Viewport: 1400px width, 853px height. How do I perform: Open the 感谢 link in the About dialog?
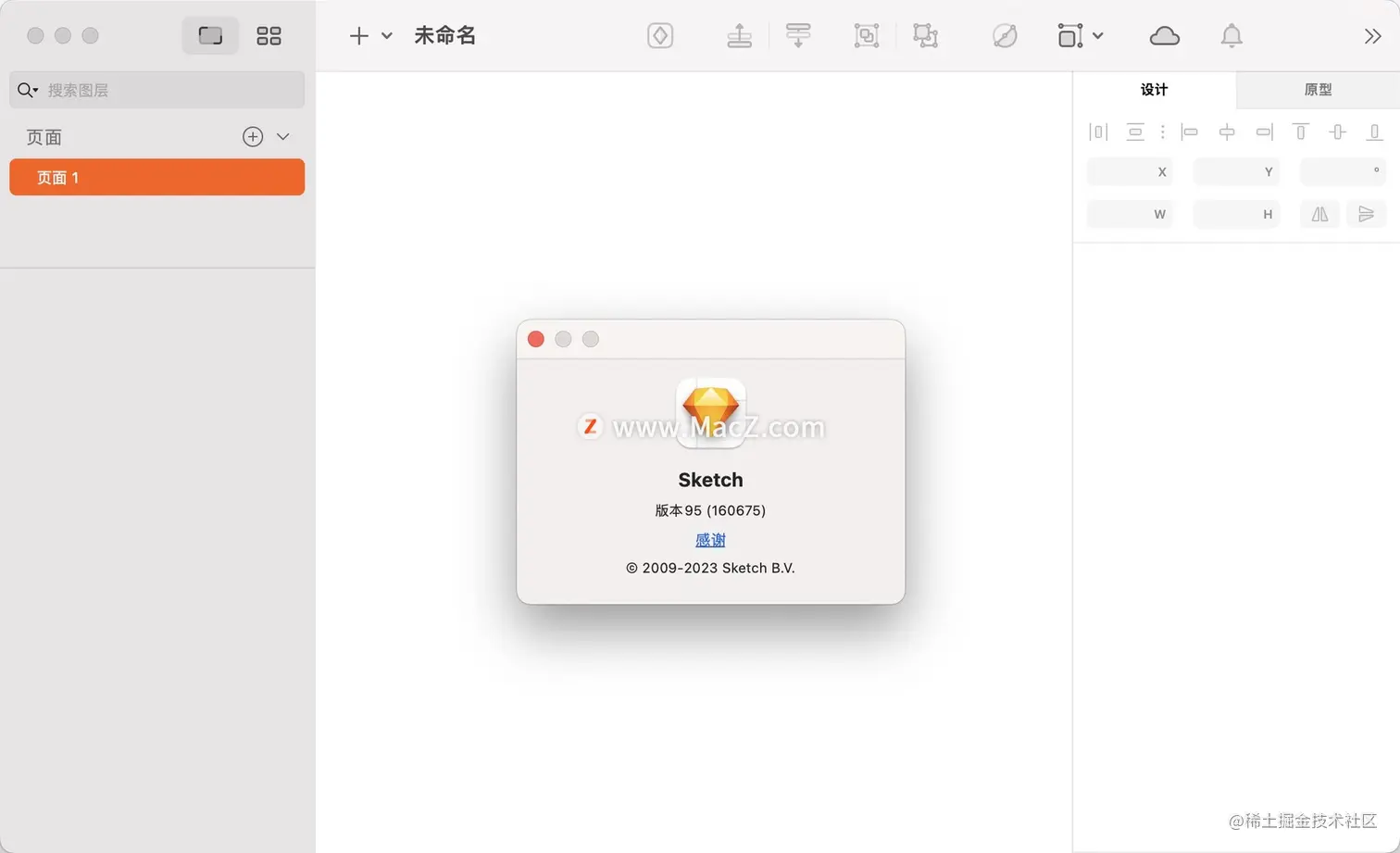click(710, 540)
